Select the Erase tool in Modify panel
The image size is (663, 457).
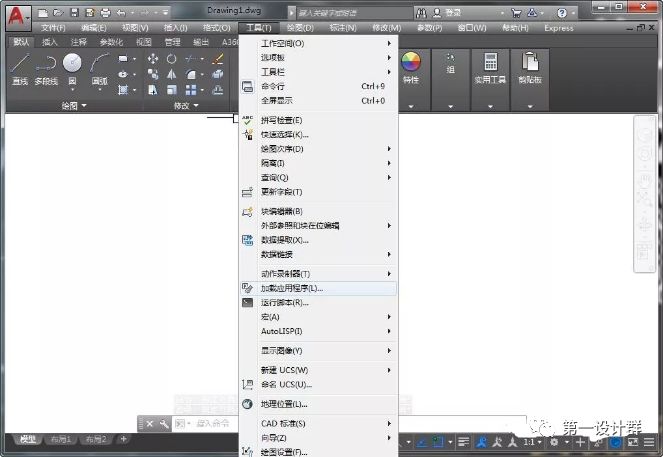pyautogui.click(x=218, y=59)
